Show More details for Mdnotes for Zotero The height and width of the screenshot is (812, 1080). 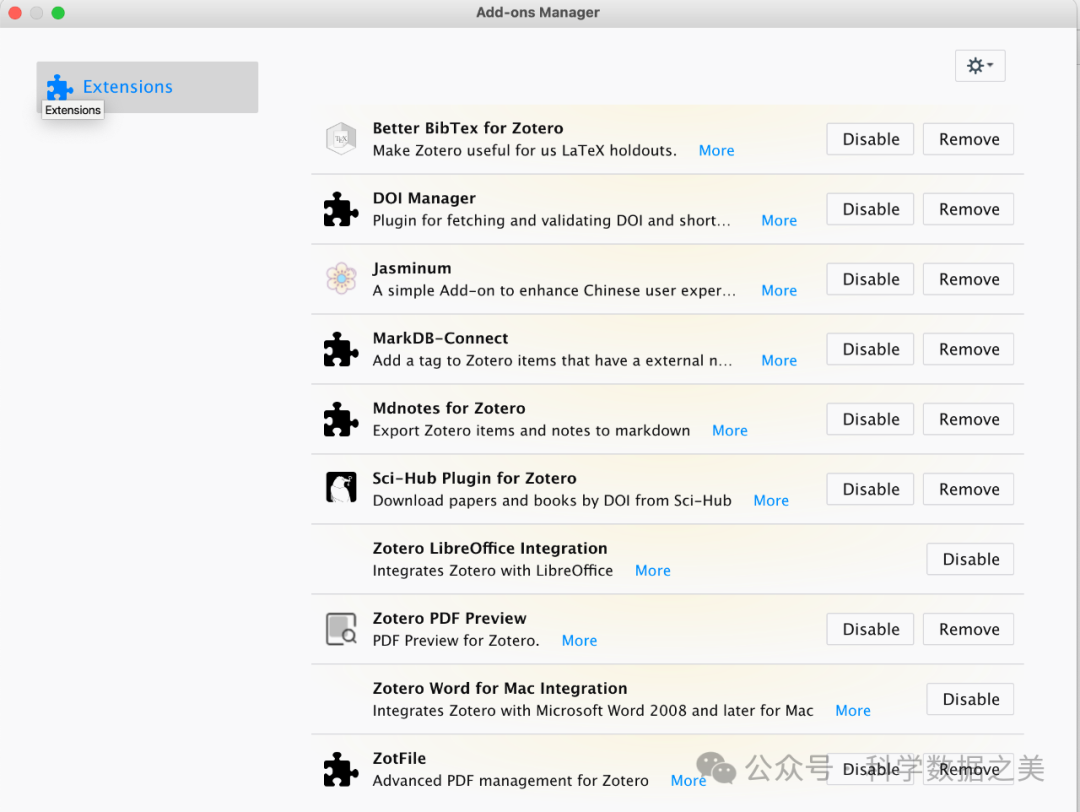coord(729,431)
